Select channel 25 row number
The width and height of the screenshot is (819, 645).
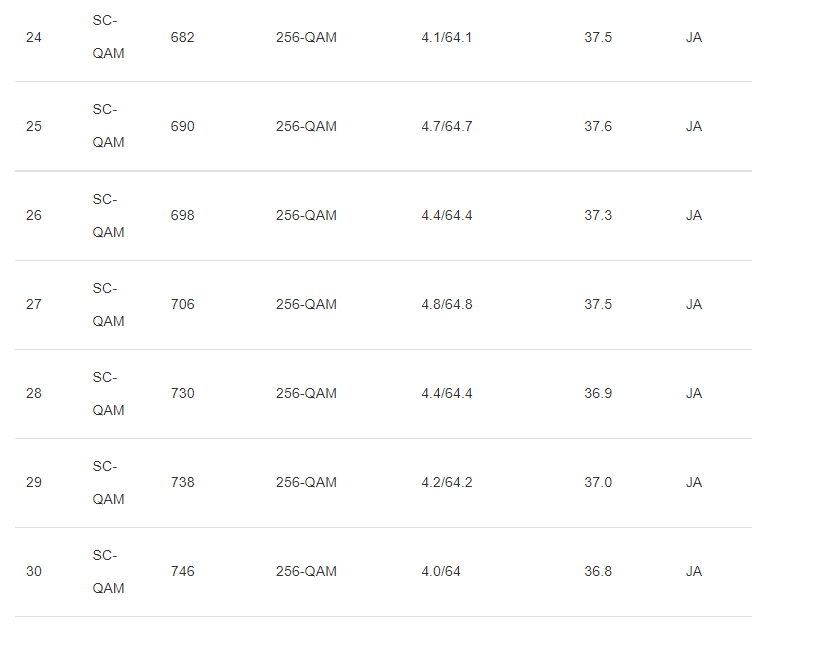[34, 127]
